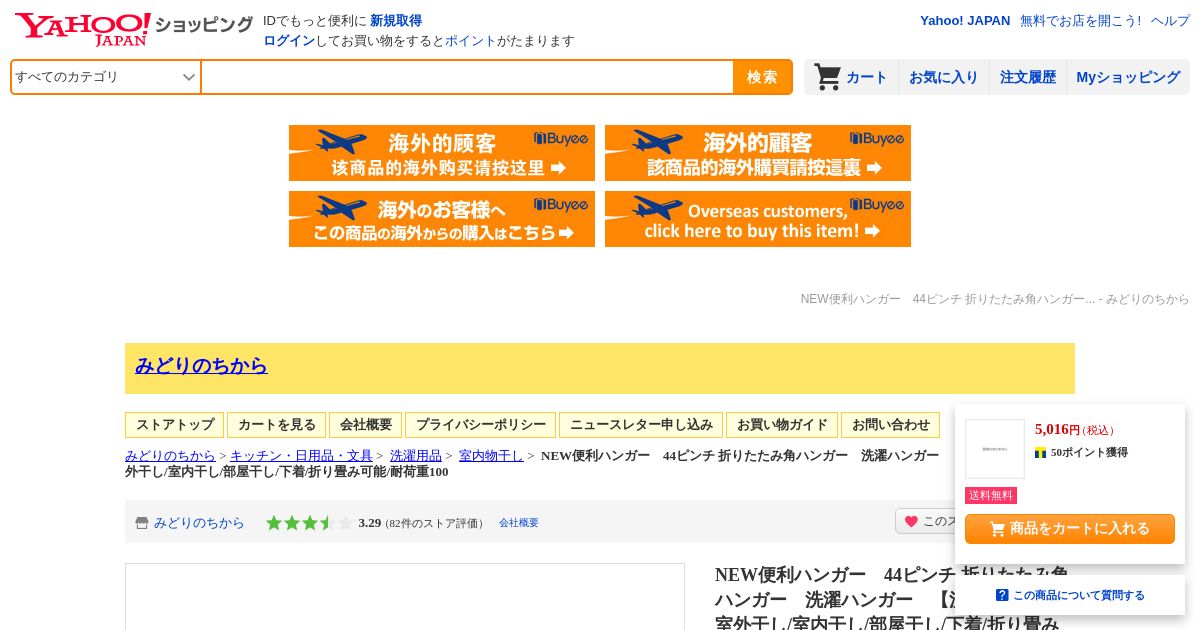This screenshot has height=630, width=1200.
Task: Click the simplified Chinese Buyee banner
Action: click(442, 153)
